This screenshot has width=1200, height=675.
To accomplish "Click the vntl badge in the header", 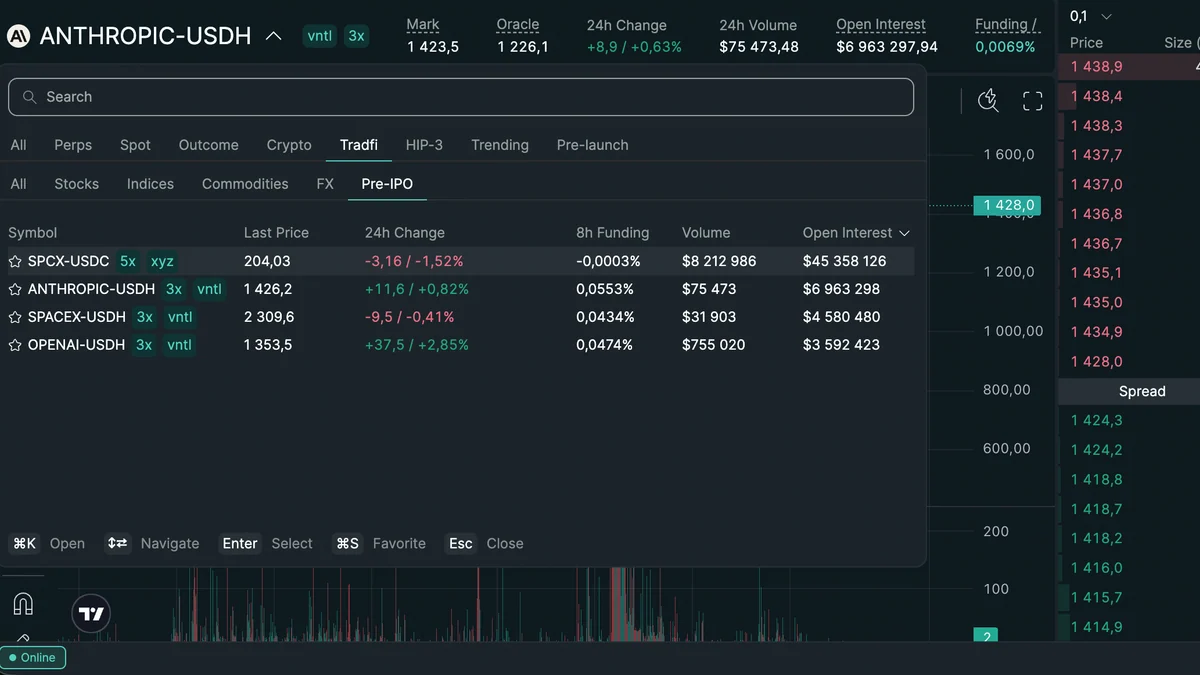I will coord(320,36).
